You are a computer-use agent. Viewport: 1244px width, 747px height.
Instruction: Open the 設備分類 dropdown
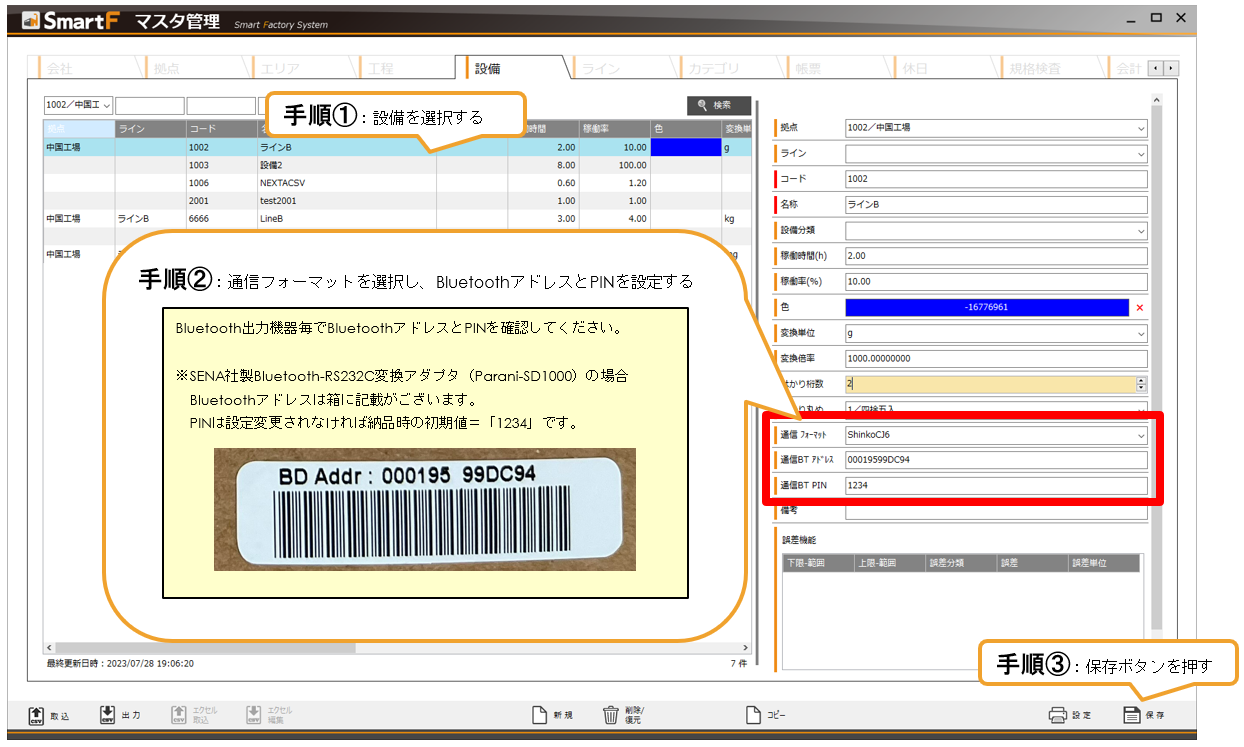[x=1140, y=230]
